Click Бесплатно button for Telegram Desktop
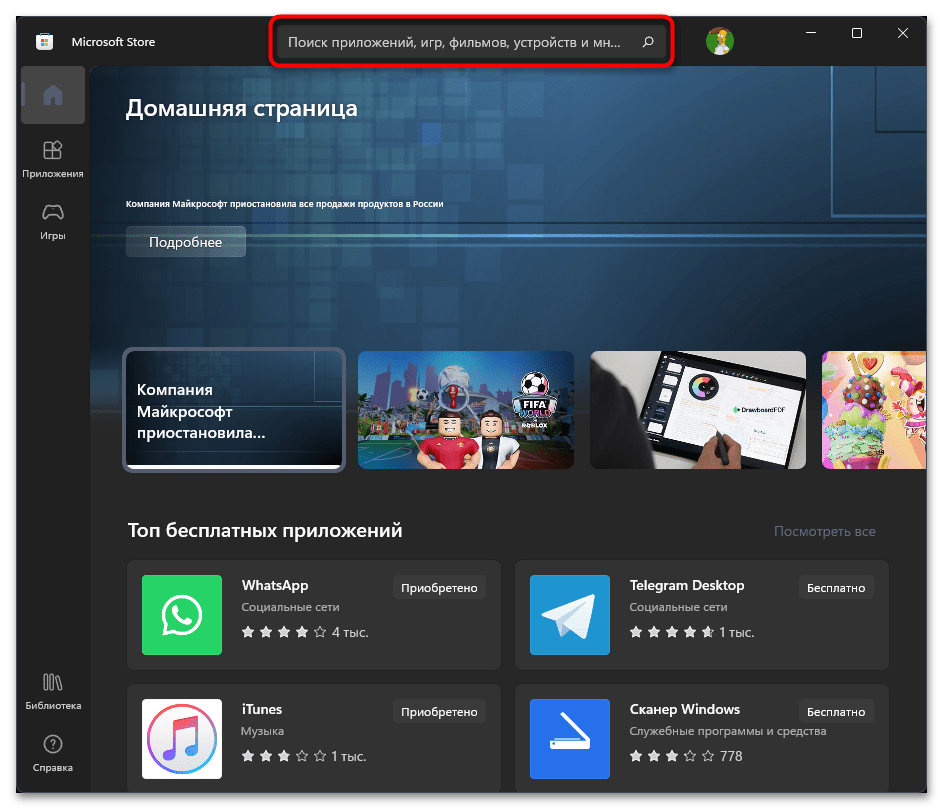943x809 pixels. 835,588
